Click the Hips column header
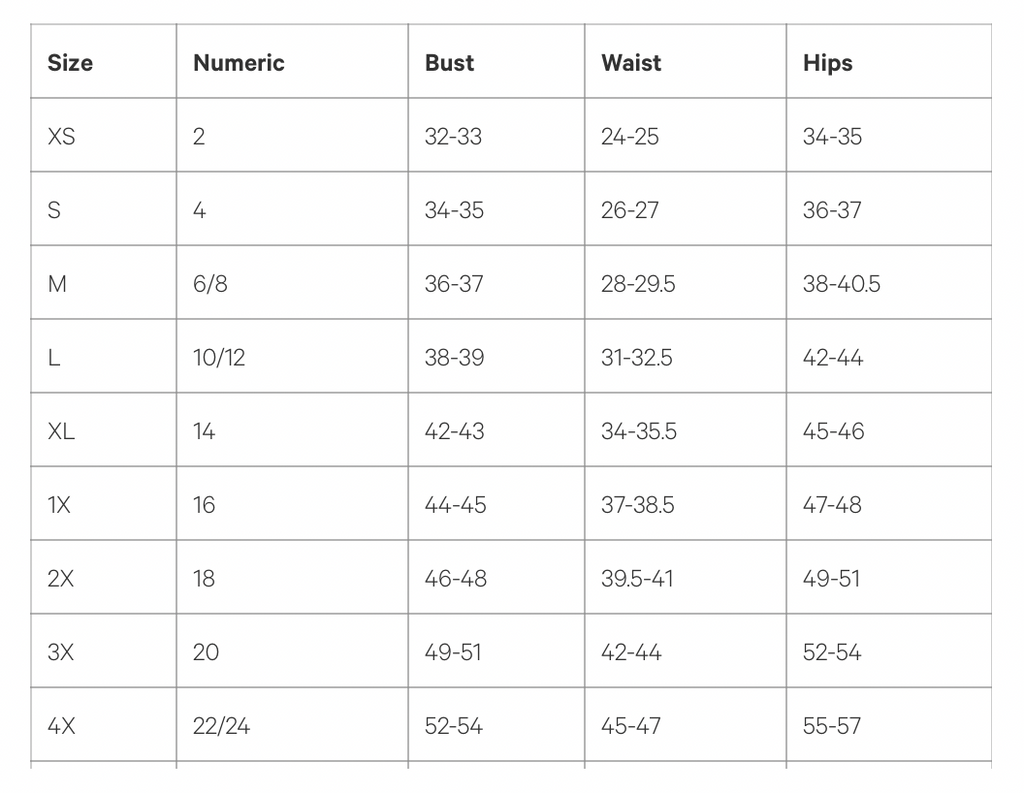Screen dimensions: 1024x793 (827, 63)
